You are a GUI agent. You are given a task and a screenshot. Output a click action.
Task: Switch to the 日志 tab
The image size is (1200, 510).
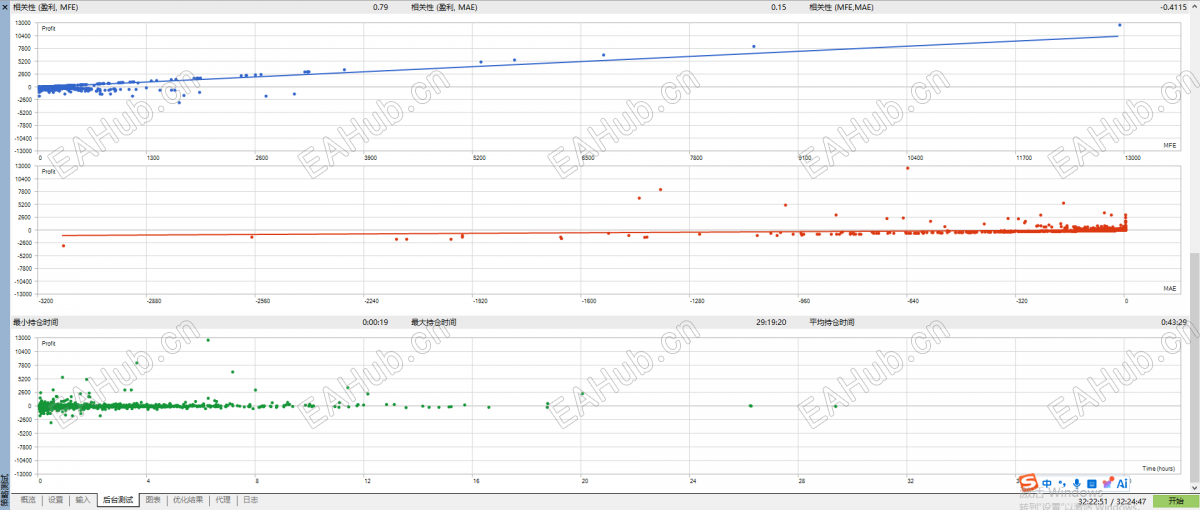[x=250, y=499]
